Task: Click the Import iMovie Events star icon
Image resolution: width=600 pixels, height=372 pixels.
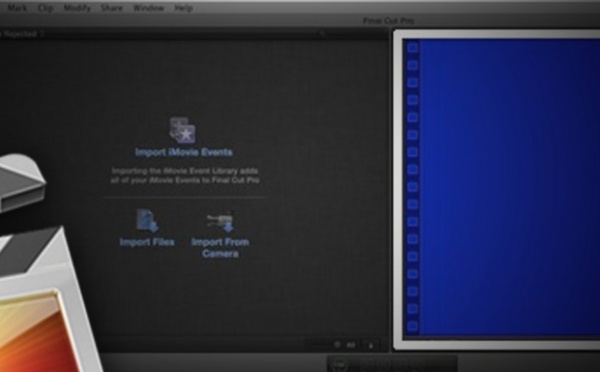Action: 183,130
